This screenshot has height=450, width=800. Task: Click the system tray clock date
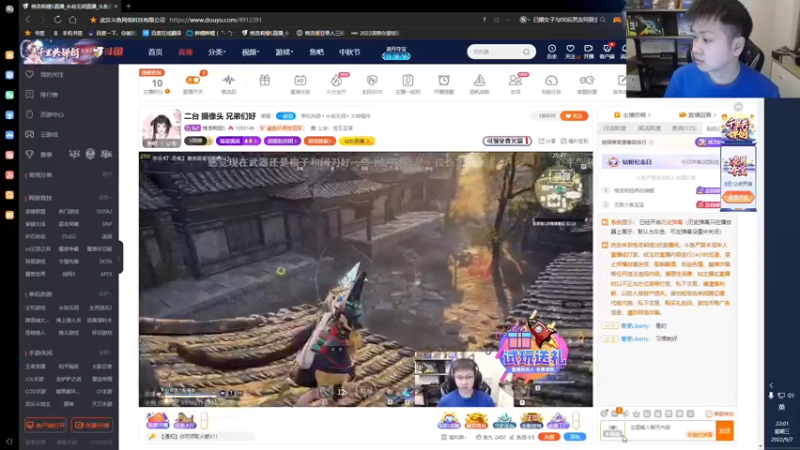(x=782, y=432)
